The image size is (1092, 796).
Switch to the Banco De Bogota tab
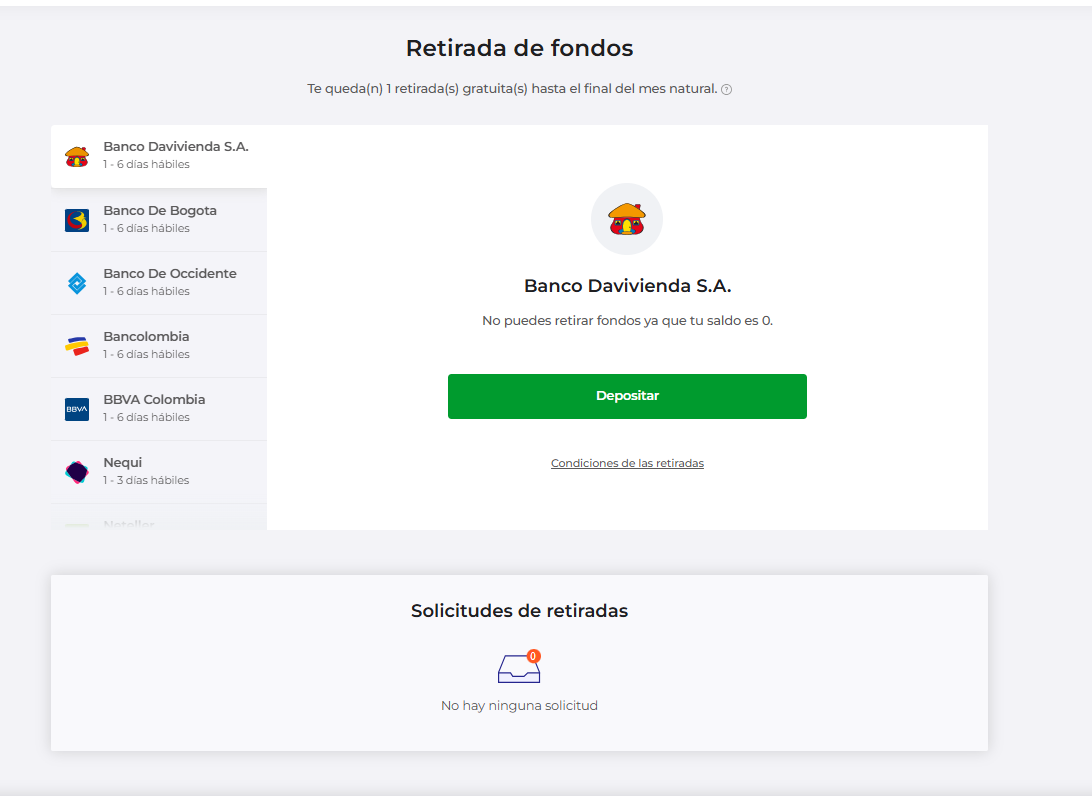tap(160, 219)
